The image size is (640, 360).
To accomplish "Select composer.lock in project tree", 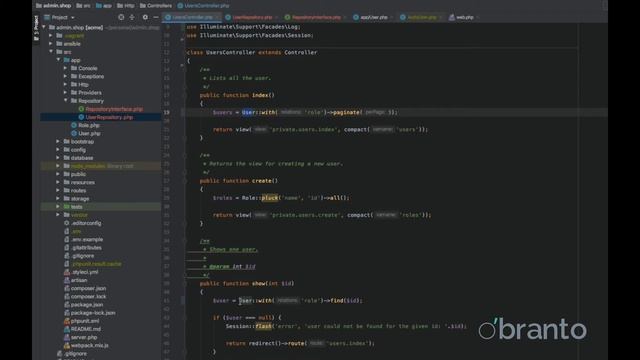I will [89, 297].
